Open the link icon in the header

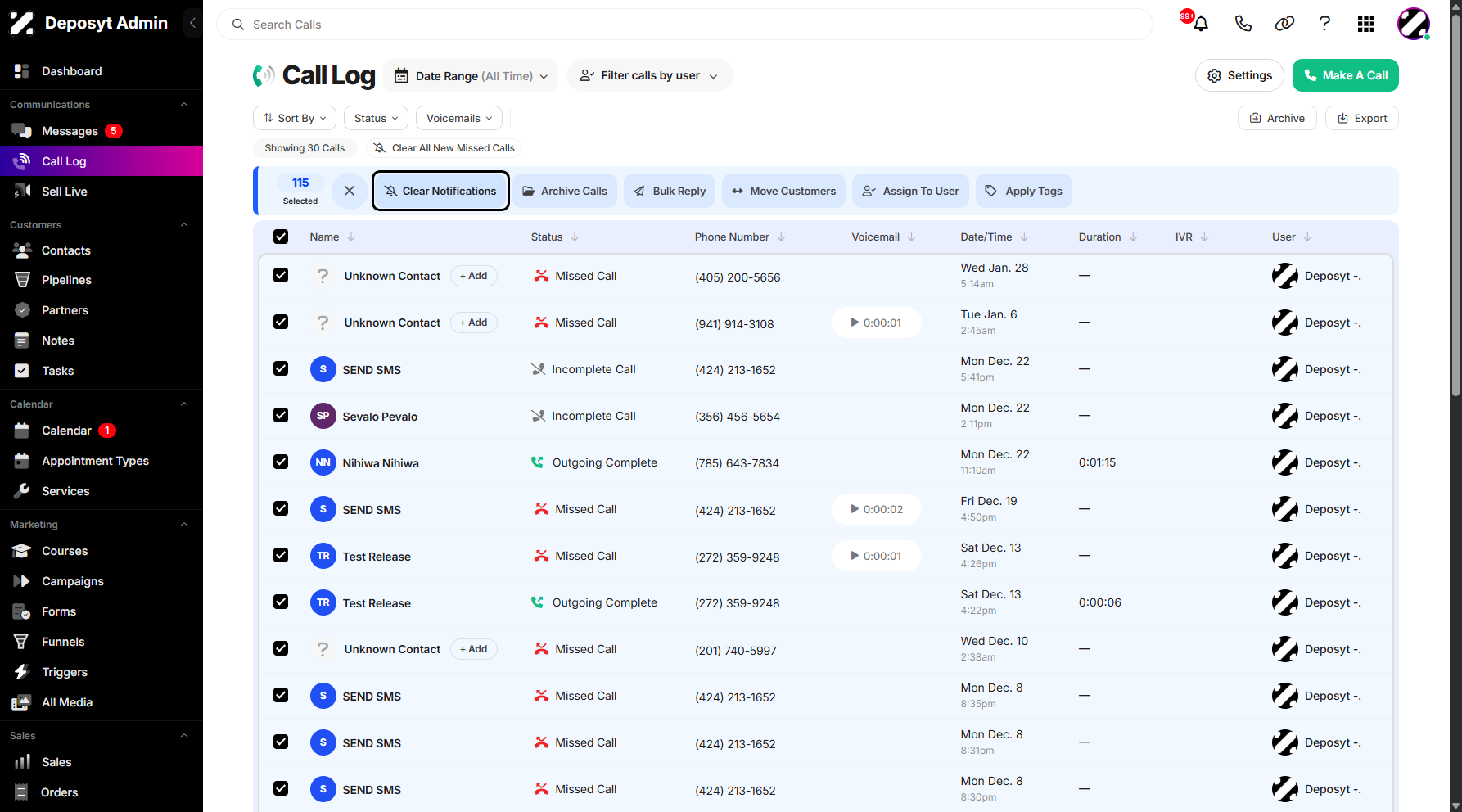[1284, 24]
